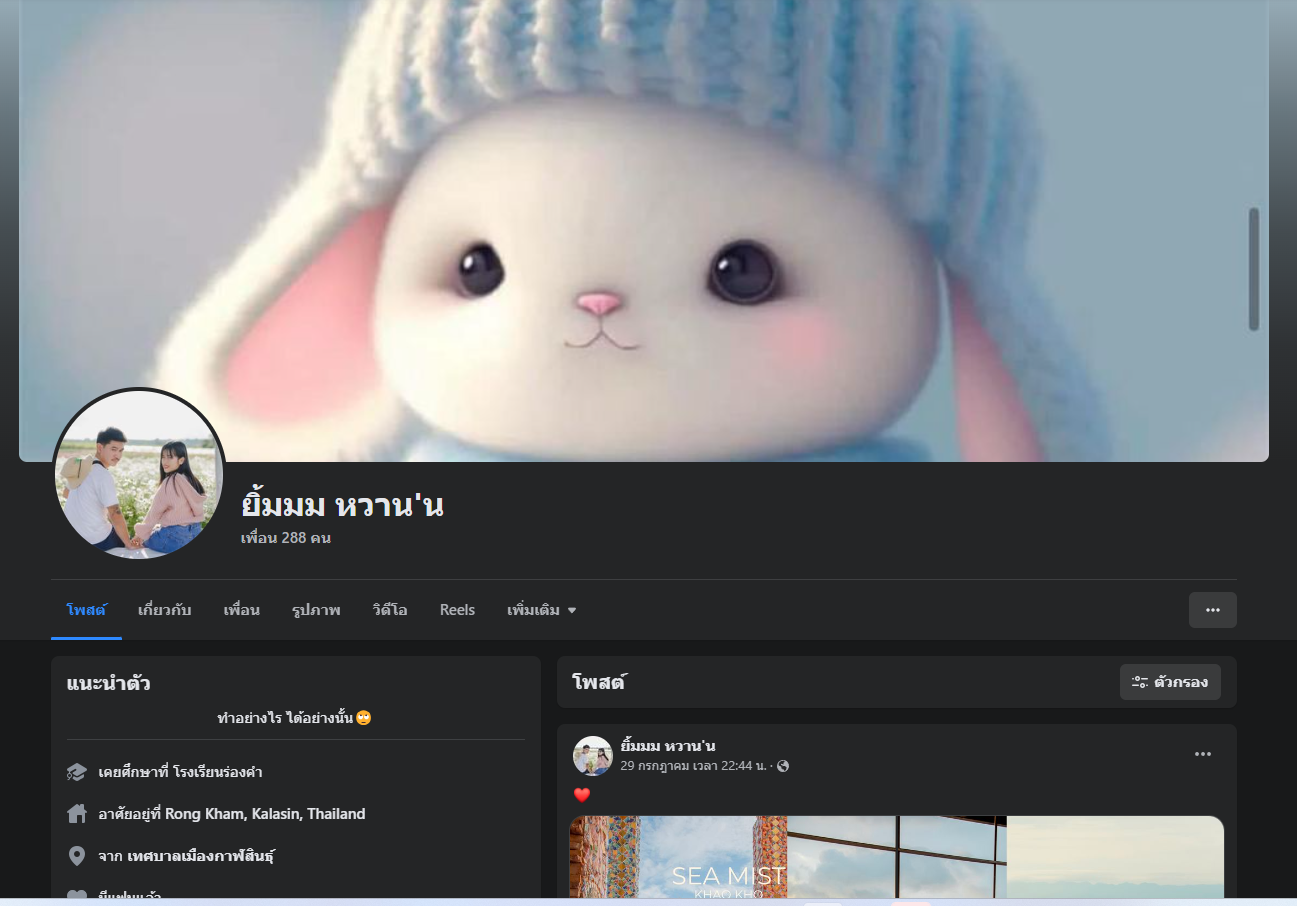
Task: Expand the เพิ่มเติม dropdown tab
Action: pos(541,610)
